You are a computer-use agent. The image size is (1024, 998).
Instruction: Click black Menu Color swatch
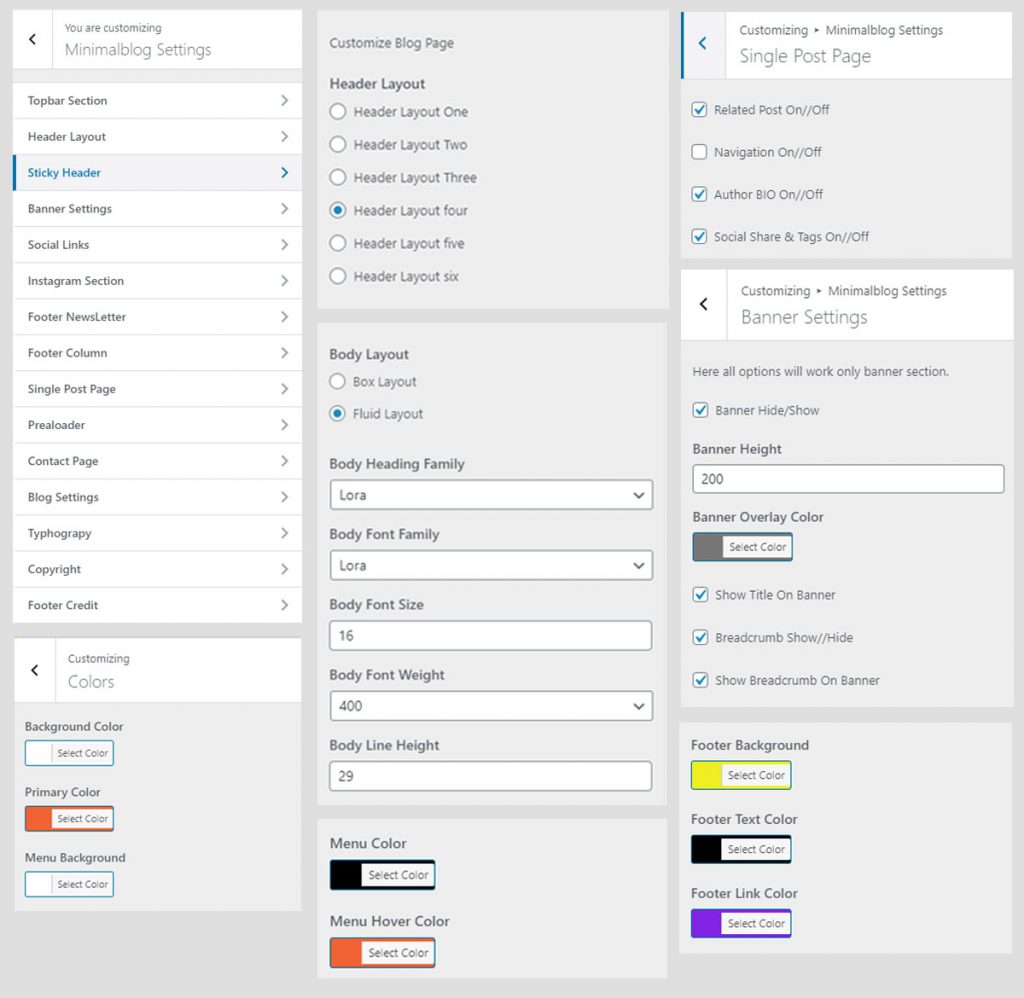click(x=346, y=875)
